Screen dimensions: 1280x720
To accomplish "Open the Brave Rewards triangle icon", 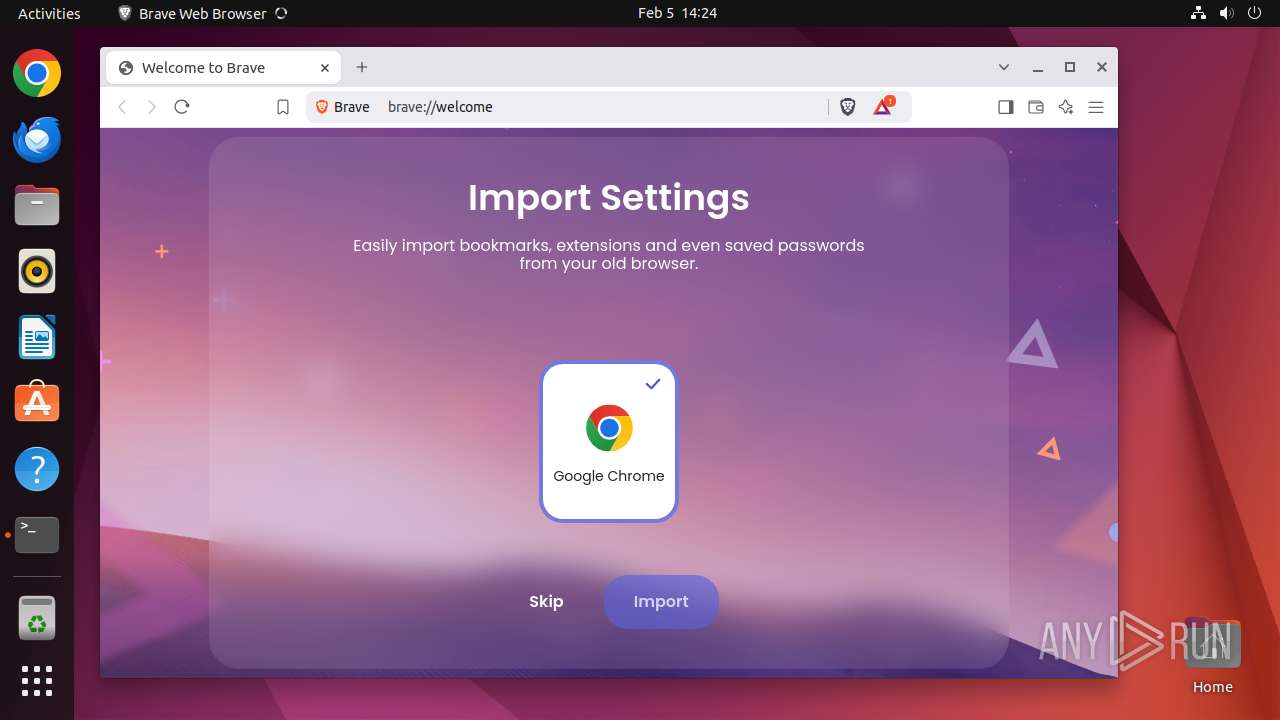I will tap(883, 107).
